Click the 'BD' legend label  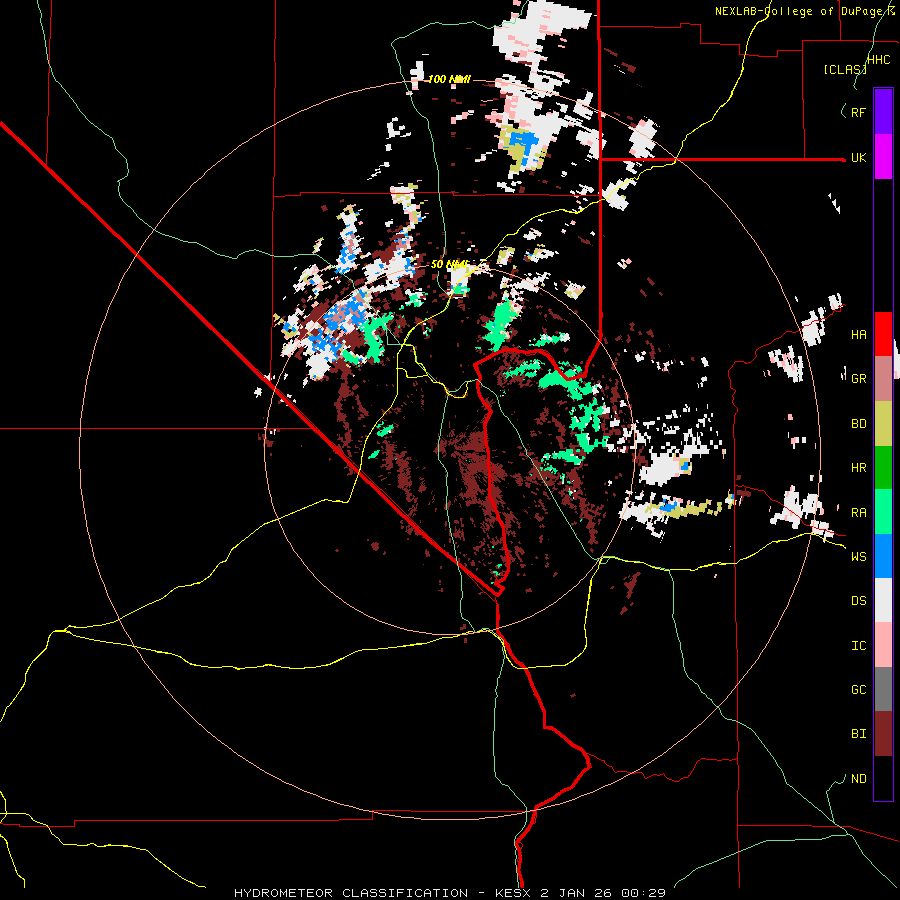click(858, 424)
